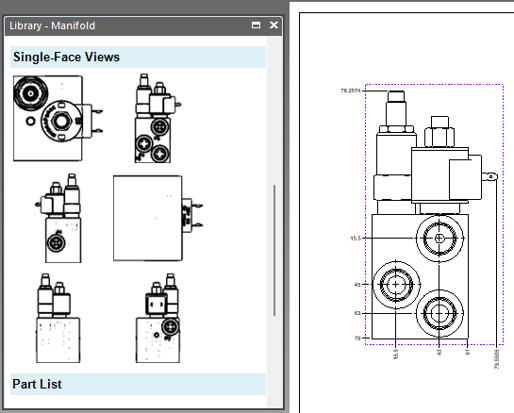Click the 45 dimension at left

tap(357, 285)
